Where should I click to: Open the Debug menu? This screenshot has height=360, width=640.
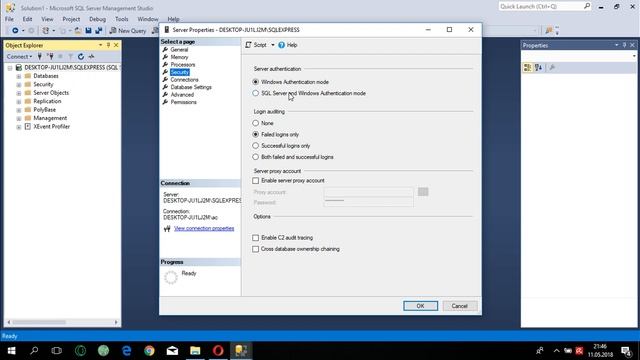click(97, 19)
